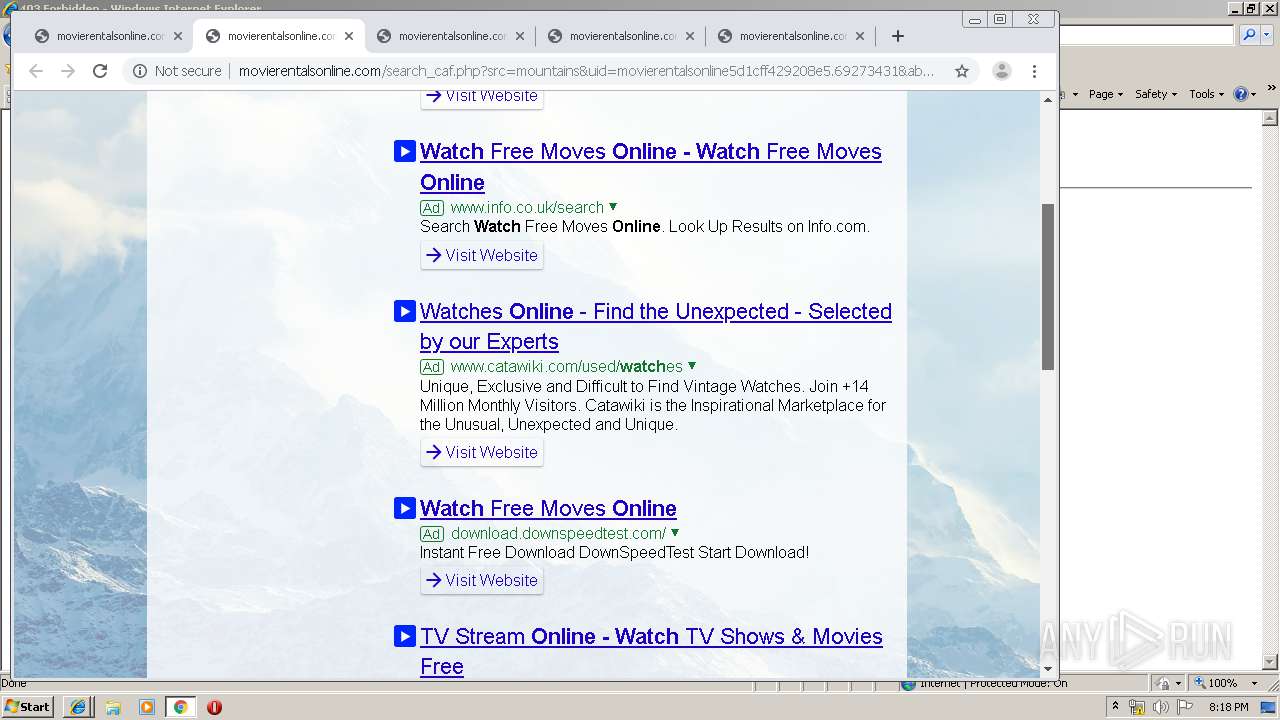Click Visit Website button under downspeedtest ad
1280x720 pixels.
482,580
